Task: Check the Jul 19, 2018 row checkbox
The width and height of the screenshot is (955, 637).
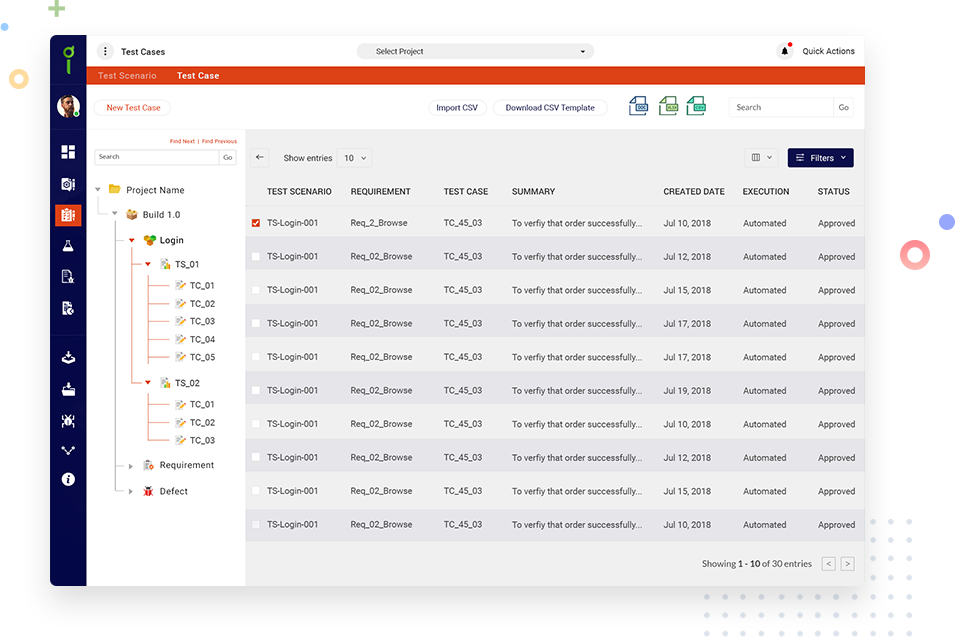Action: tap(256, 390)
